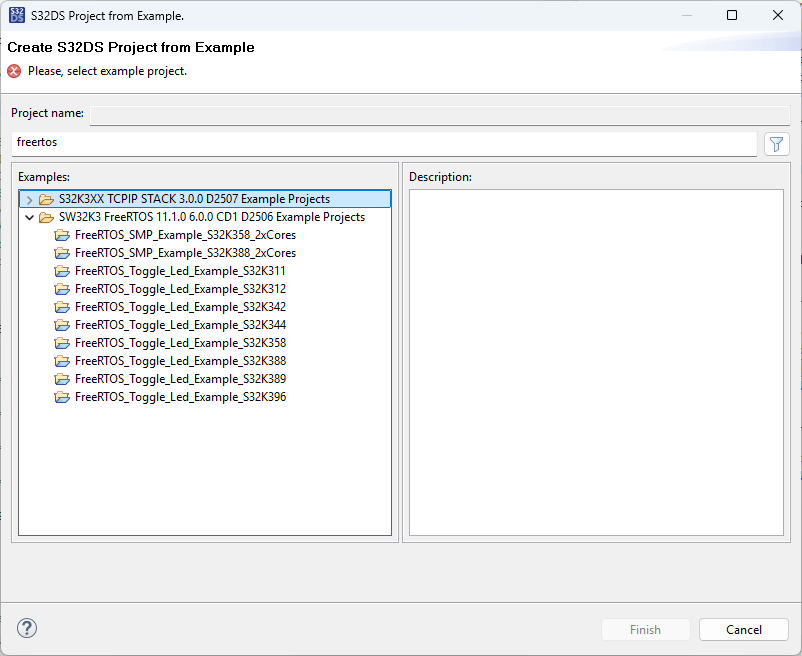Viewport: 802px width, 656px height.
Task: Click folder icon of FreeRTOS_Toggle_Led_Example_S32K358
Action: (62, 343)
